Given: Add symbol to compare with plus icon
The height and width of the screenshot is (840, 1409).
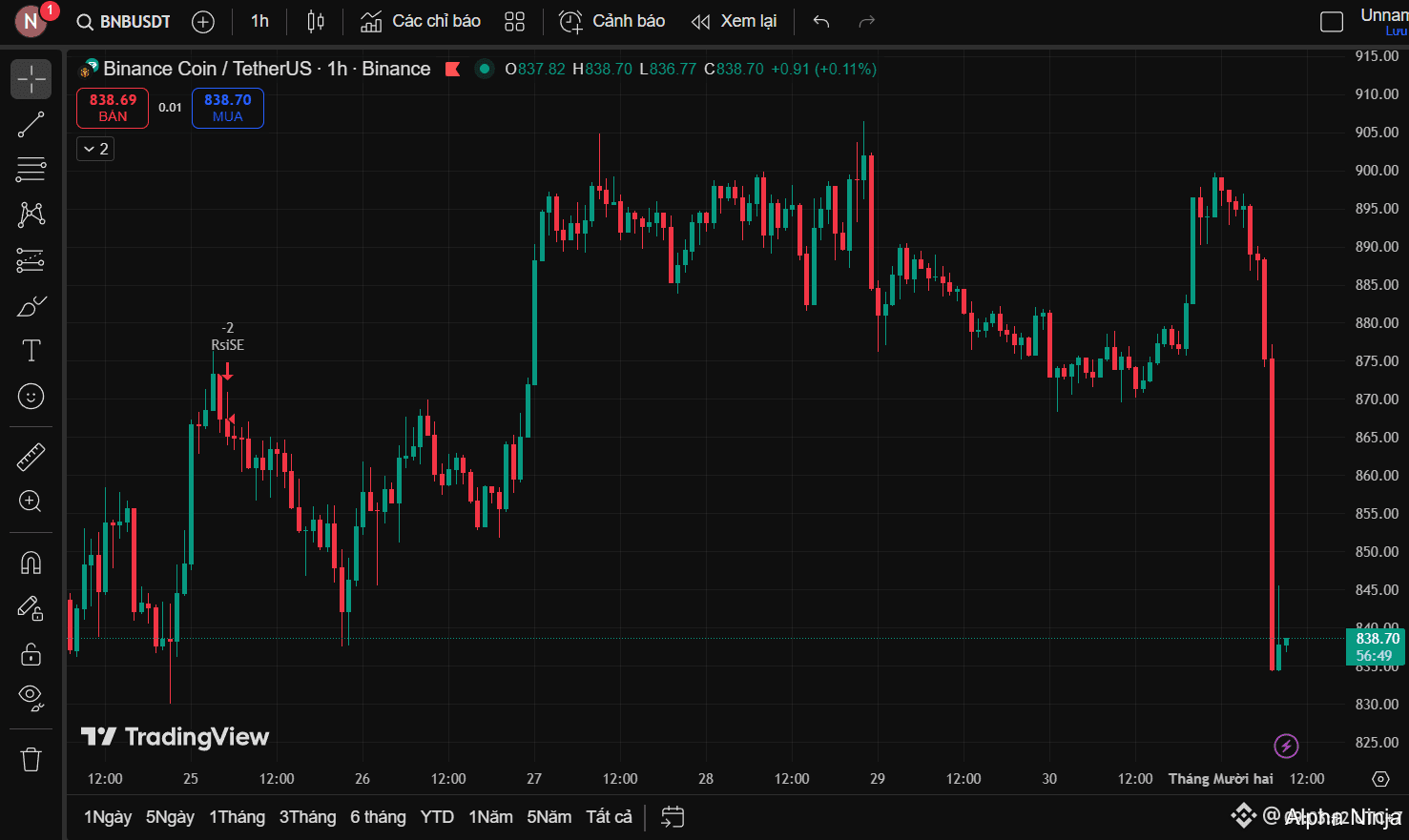Looking at the screenshot, I should [203, 21].
